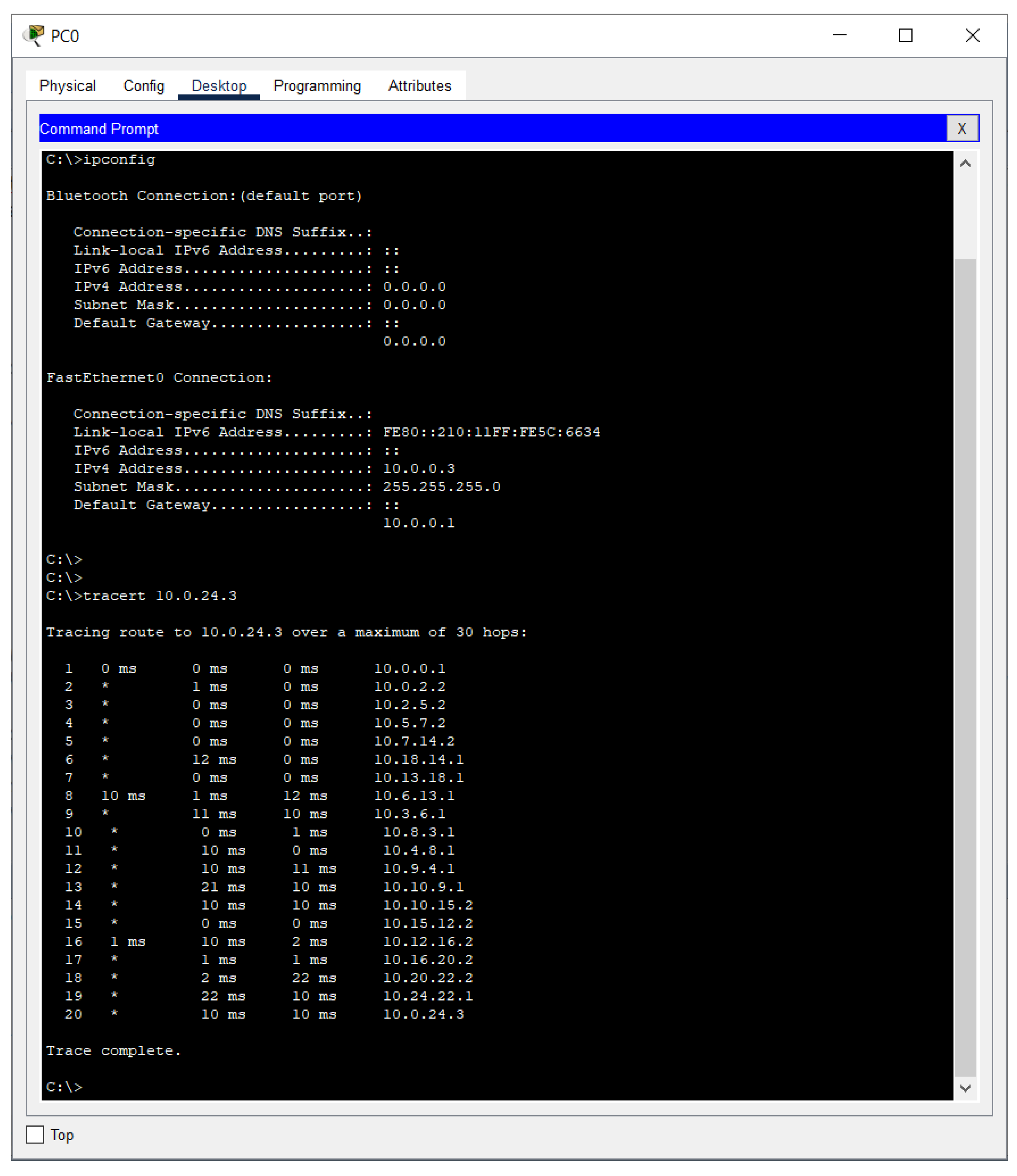Open the Config tab
The height and width of the screenshot is (1176, 1017).
click(144, 86)
